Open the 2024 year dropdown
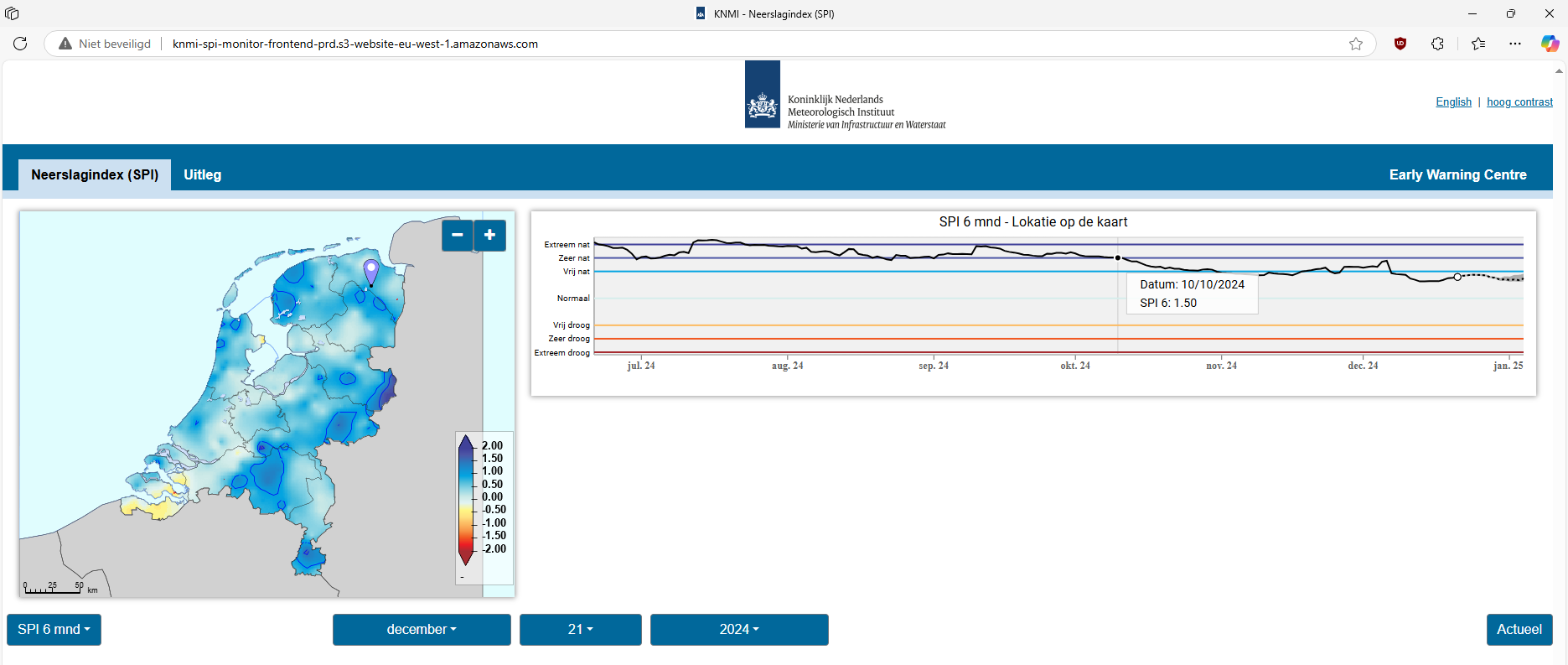 (739, 630)
